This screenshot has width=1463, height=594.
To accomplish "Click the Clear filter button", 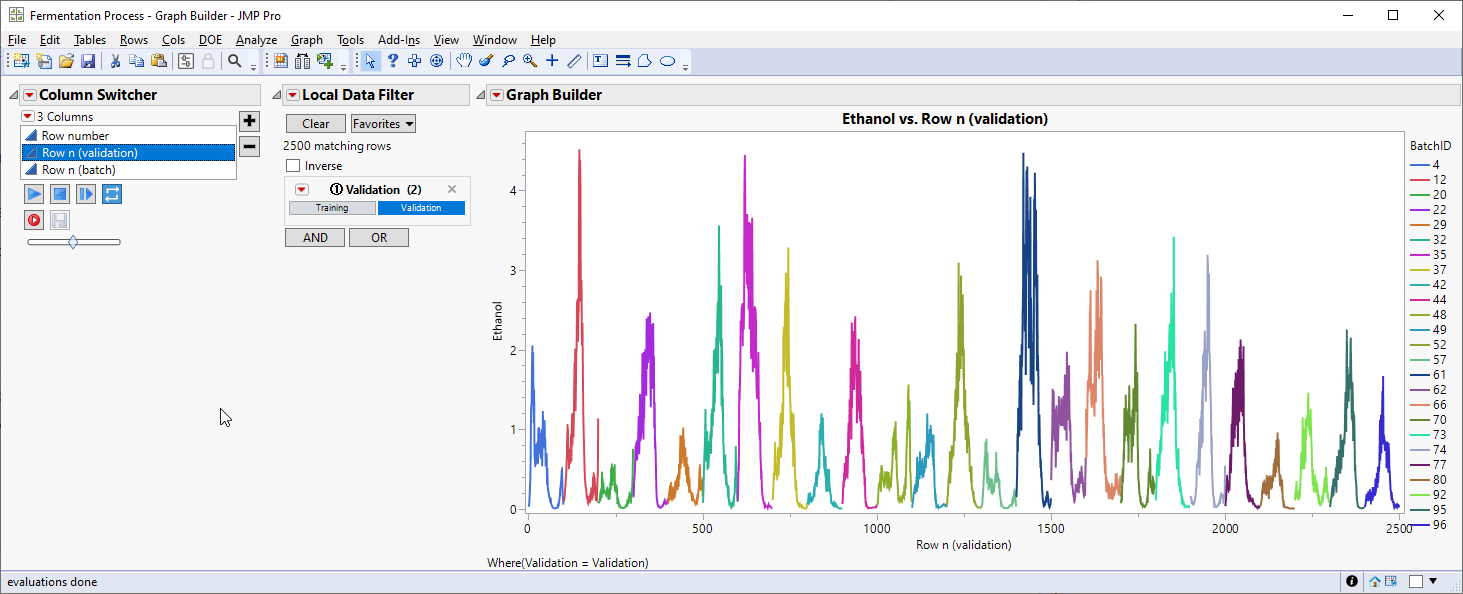I will (x=315, y=124).
